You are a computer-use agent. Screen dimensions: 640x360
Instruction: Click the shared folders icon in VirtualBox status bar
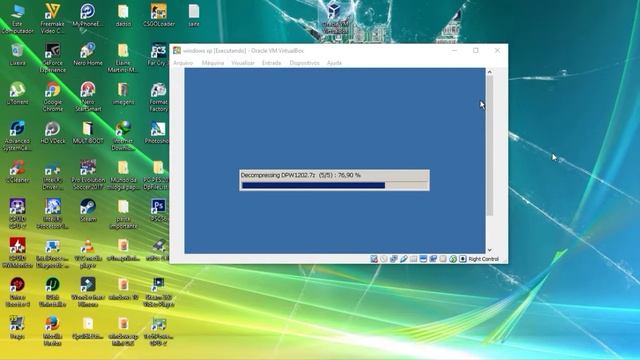(x=413, y=259)
